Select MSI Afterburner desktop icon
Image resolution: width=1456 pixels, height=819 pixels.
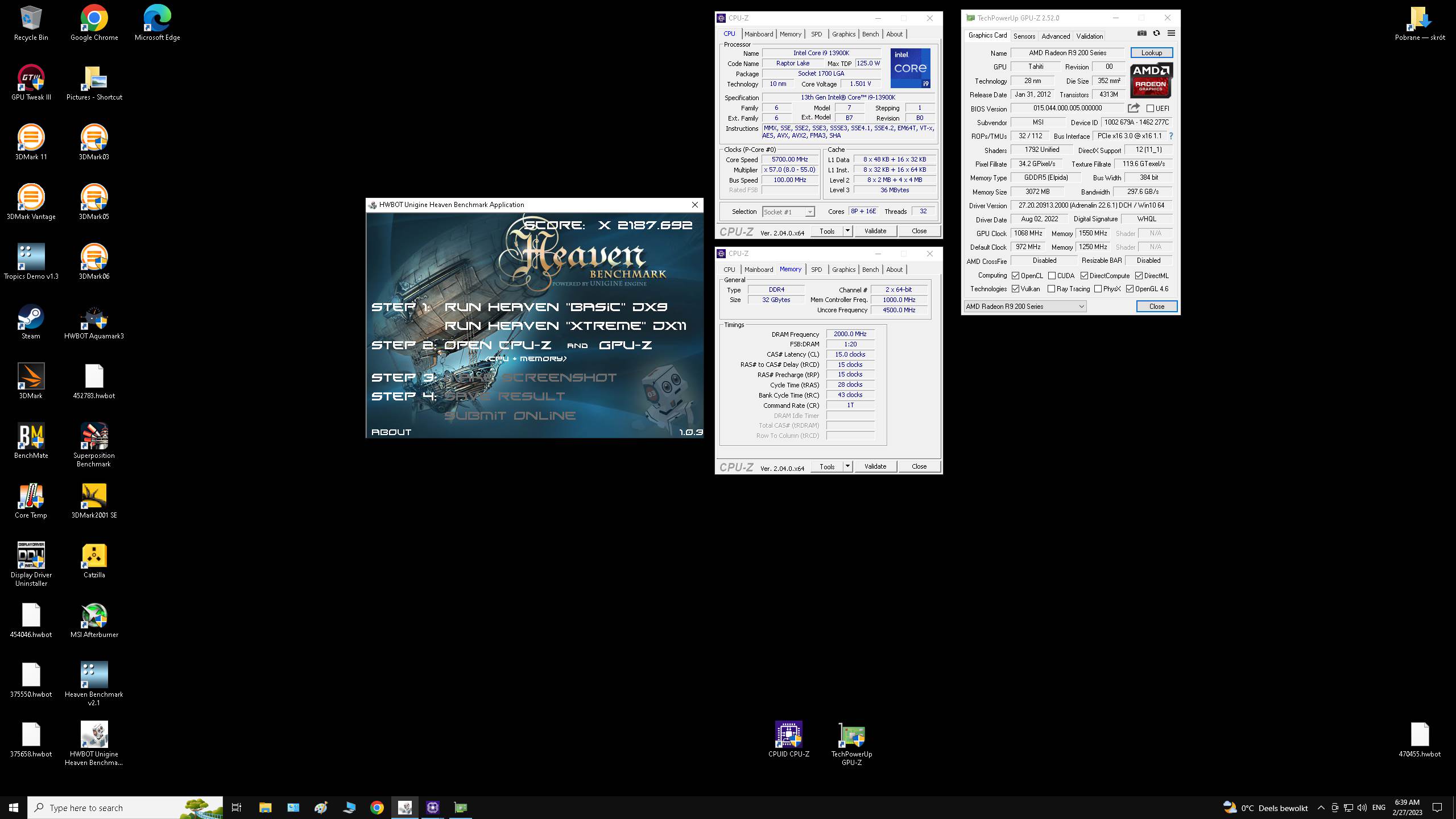pos(94,620)
